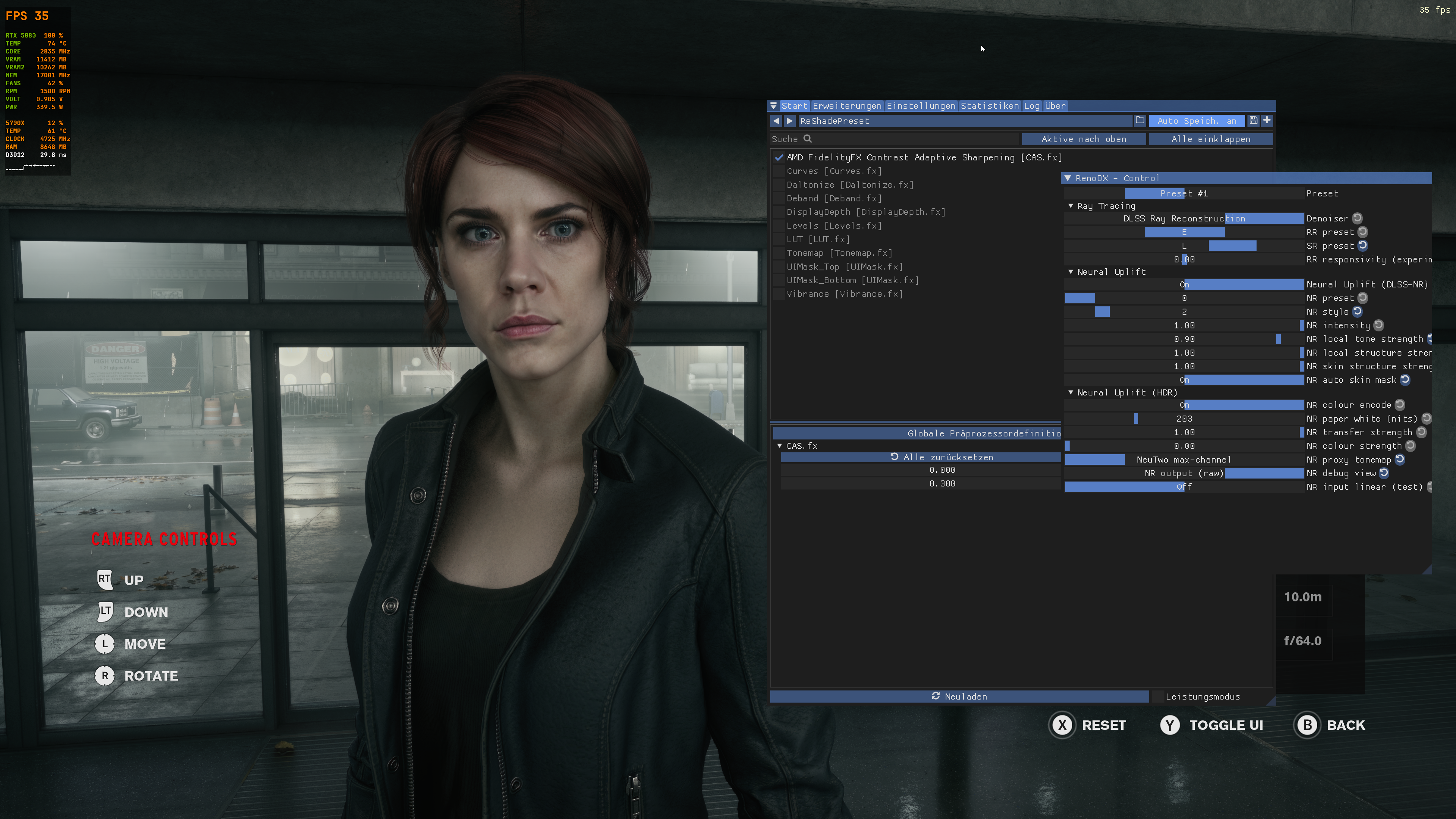Screen dimensions: 1456x819
Task: Click the B button icon for Back
Action: pos(1307,725)
